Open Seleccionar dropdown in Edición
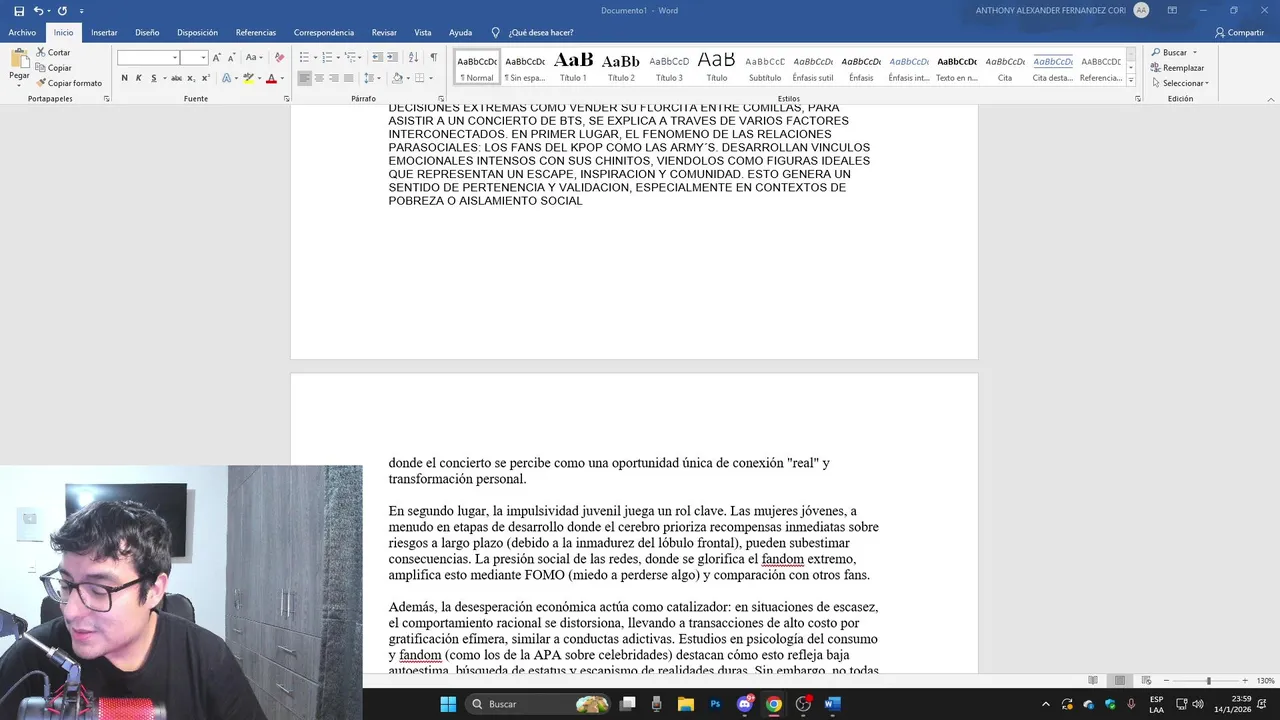1280x720 pixels. [1180, 83]
